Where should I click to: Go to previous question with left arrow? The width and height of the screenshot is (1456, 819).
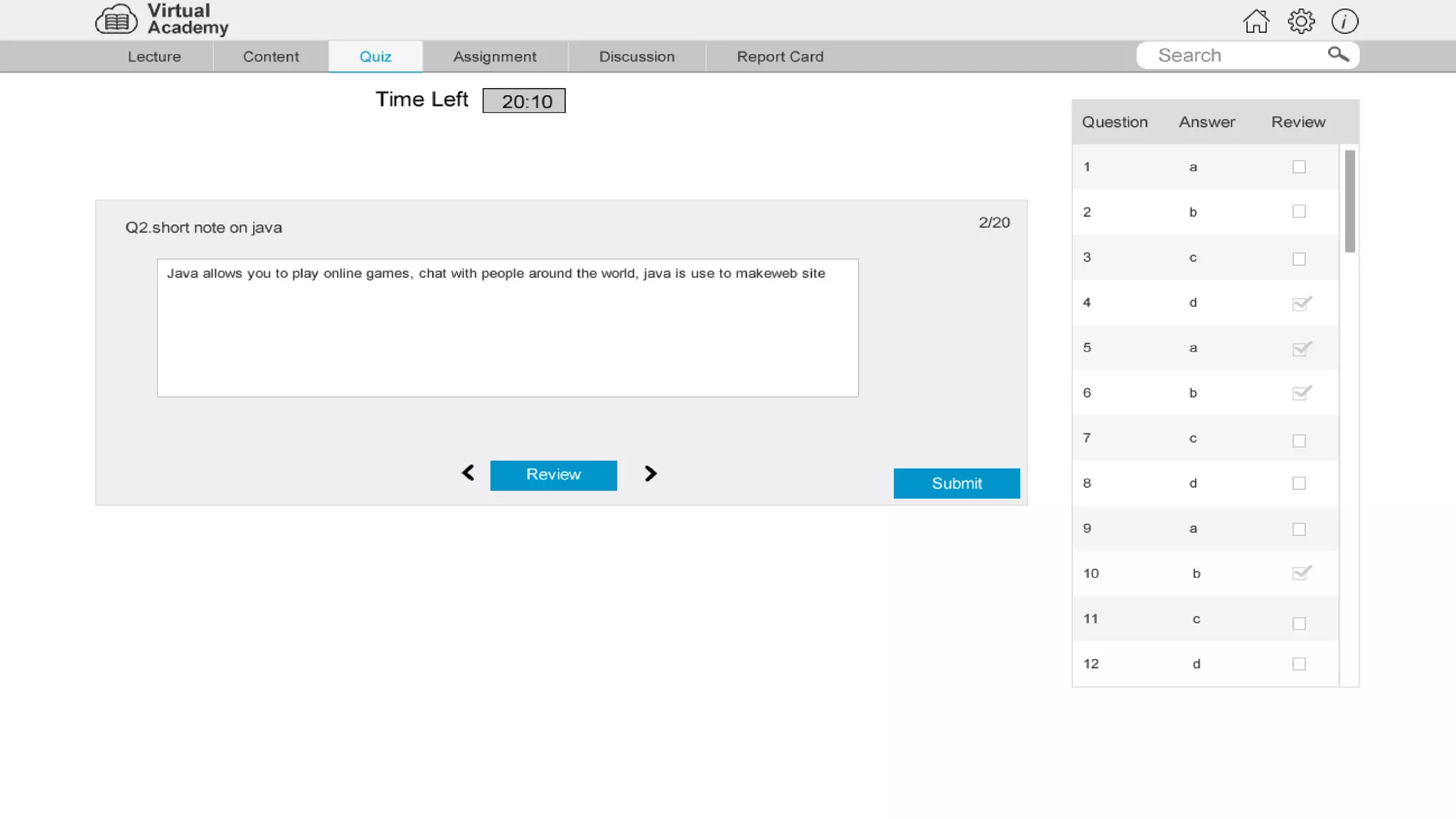tap(468, 473)
